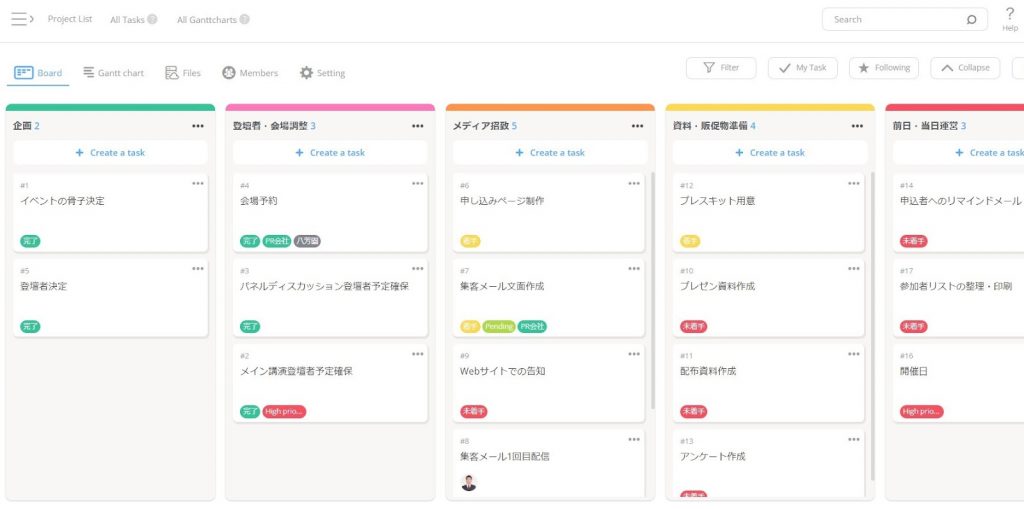Click the help bubble beside All Tasks

pyautogui.click(x=152, y=19)
